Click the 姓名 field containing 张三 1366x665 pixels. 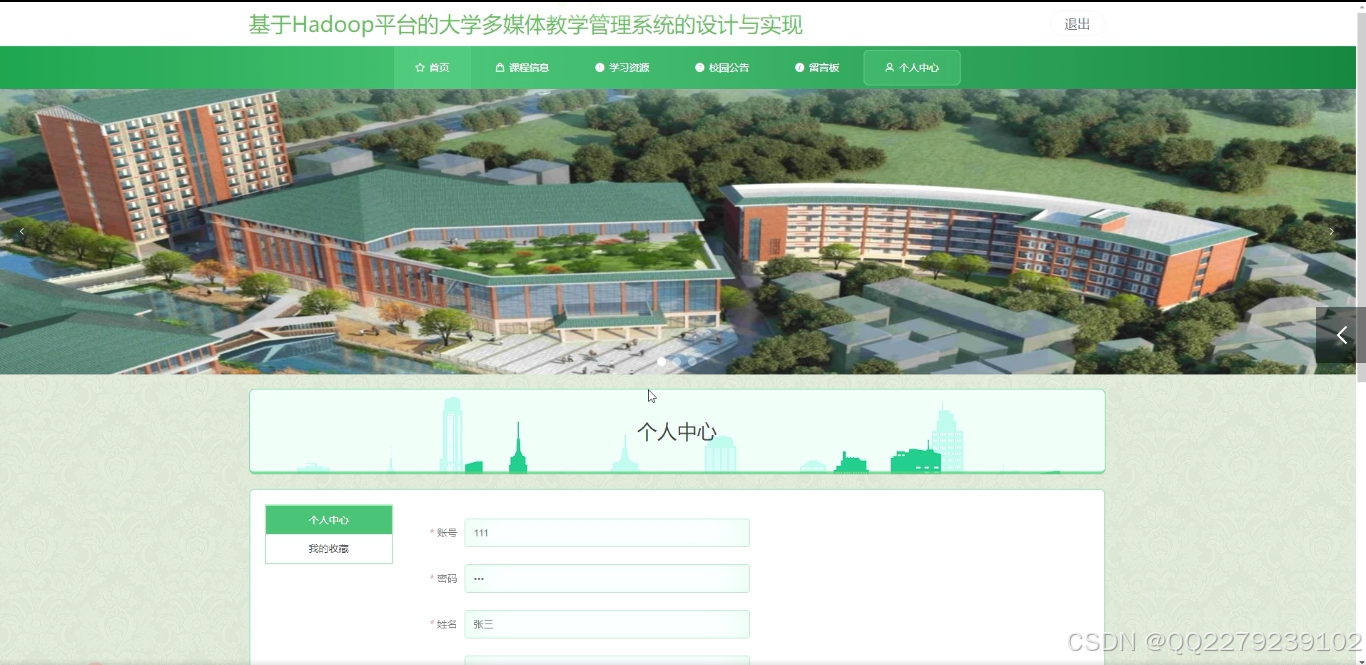click(607, 625)
